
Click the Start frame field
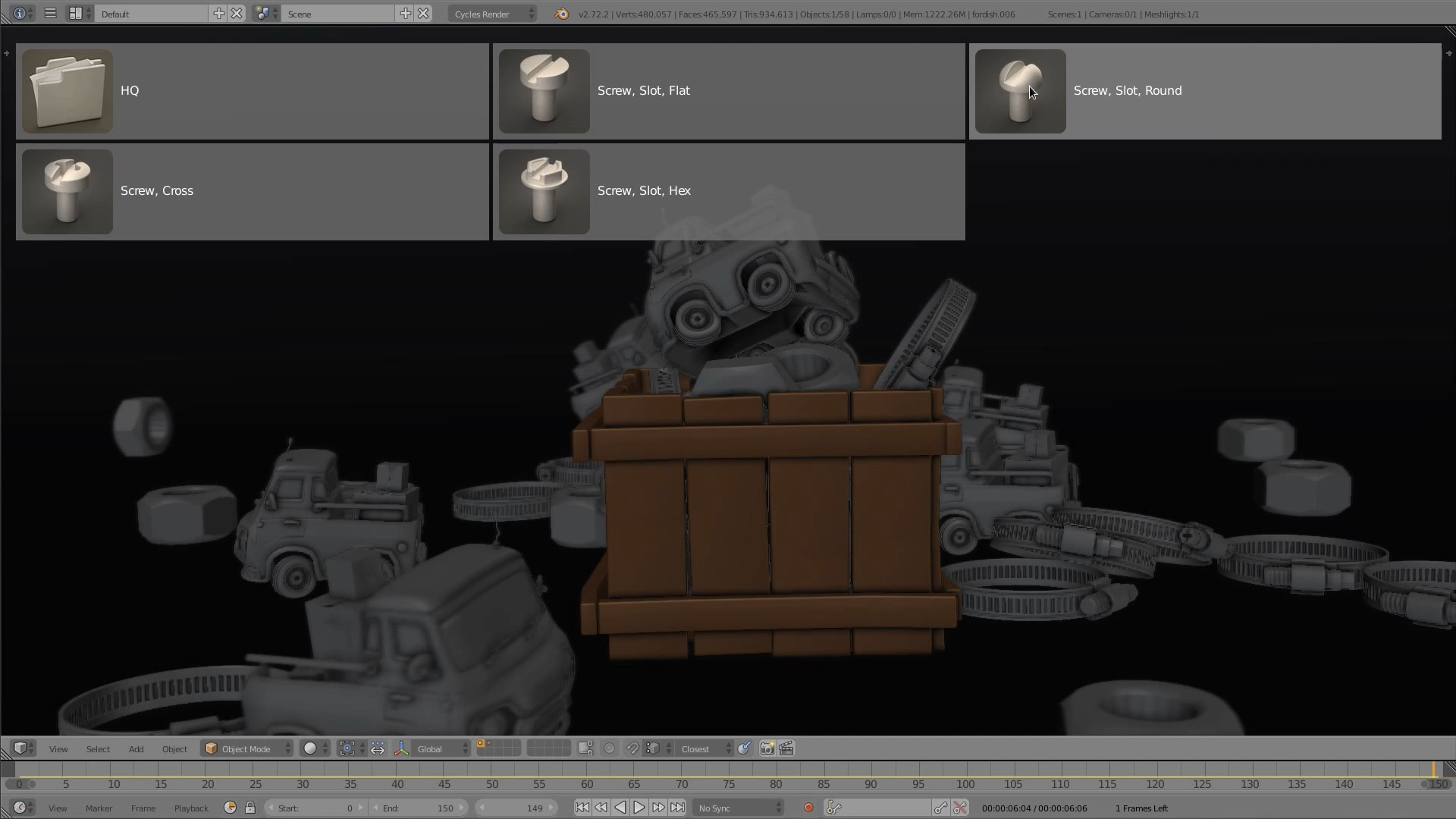point(316,808)
